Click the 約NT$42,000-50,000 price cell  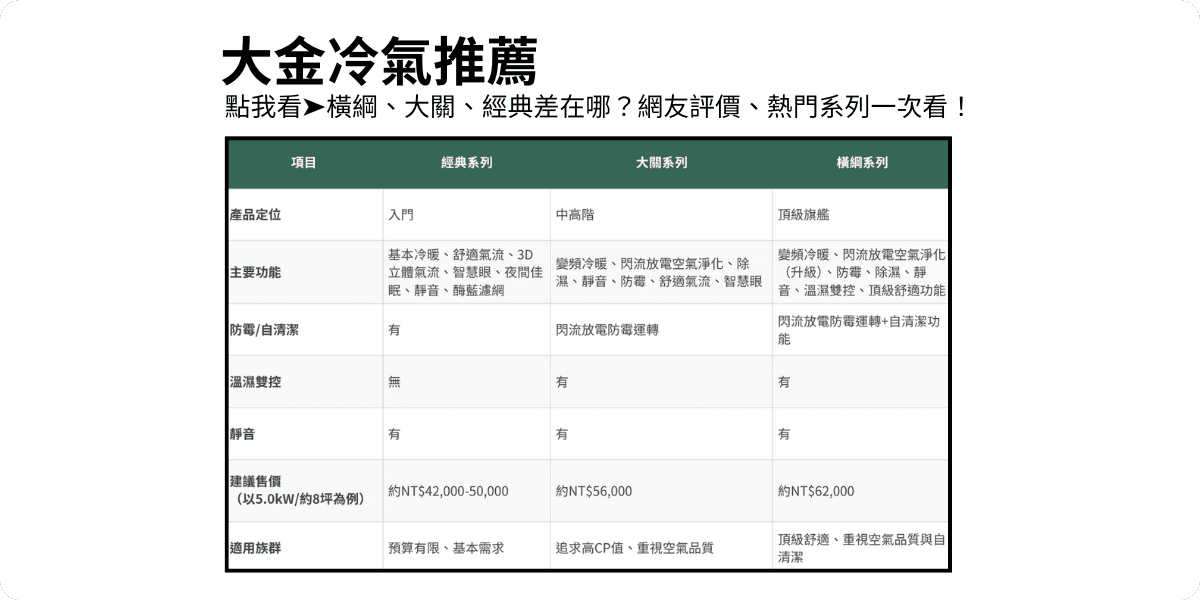[448, 491]
